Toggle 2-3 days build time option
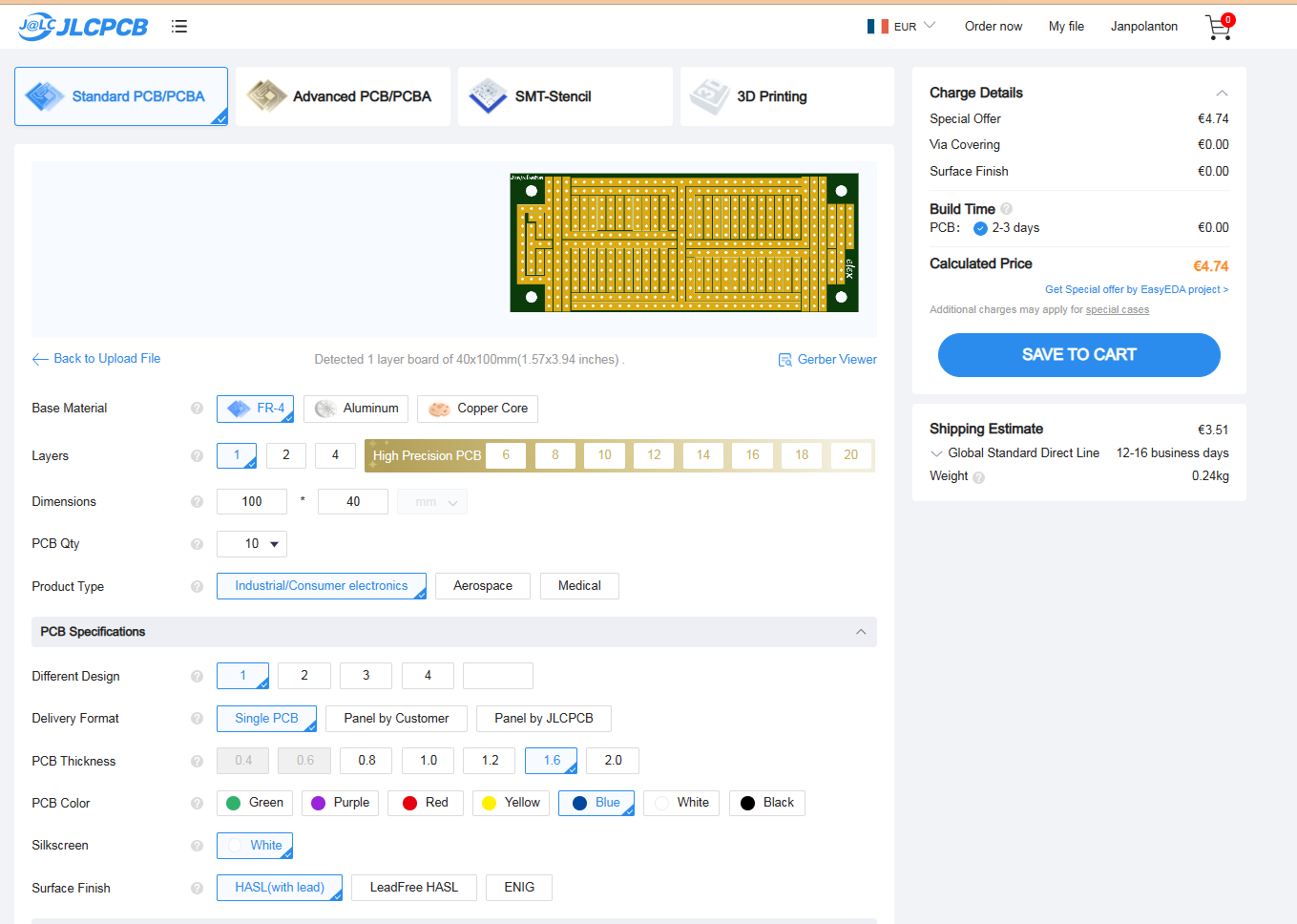The image size is (1297, 924). pyautogui.click(x=980, y=228)
